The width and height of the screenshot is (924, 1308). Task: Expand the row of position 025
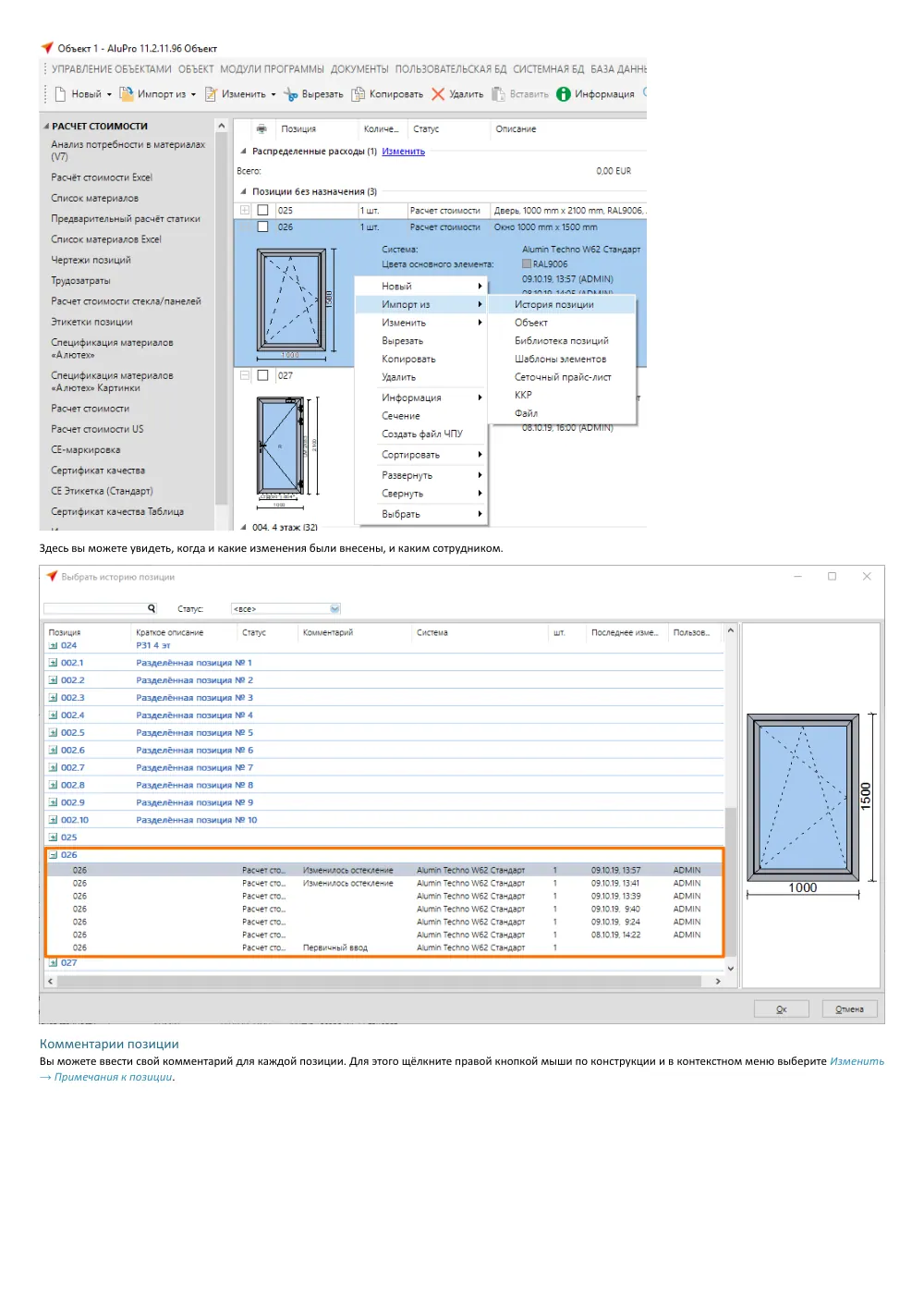pos(245,211)
